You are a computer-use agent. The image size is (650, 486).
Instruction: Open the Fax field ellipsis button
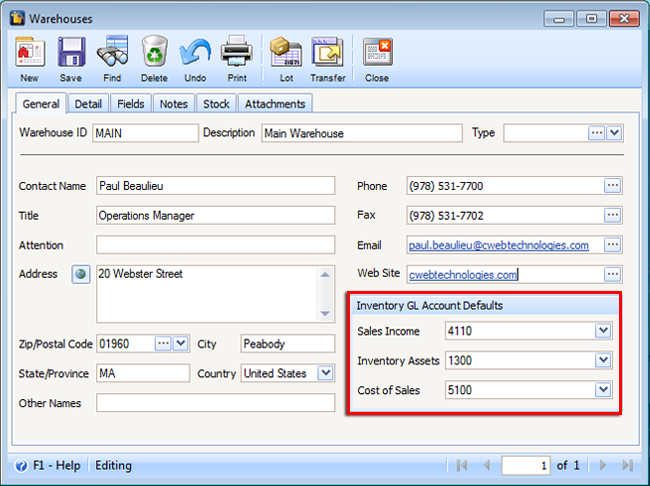tap(612, 215)
